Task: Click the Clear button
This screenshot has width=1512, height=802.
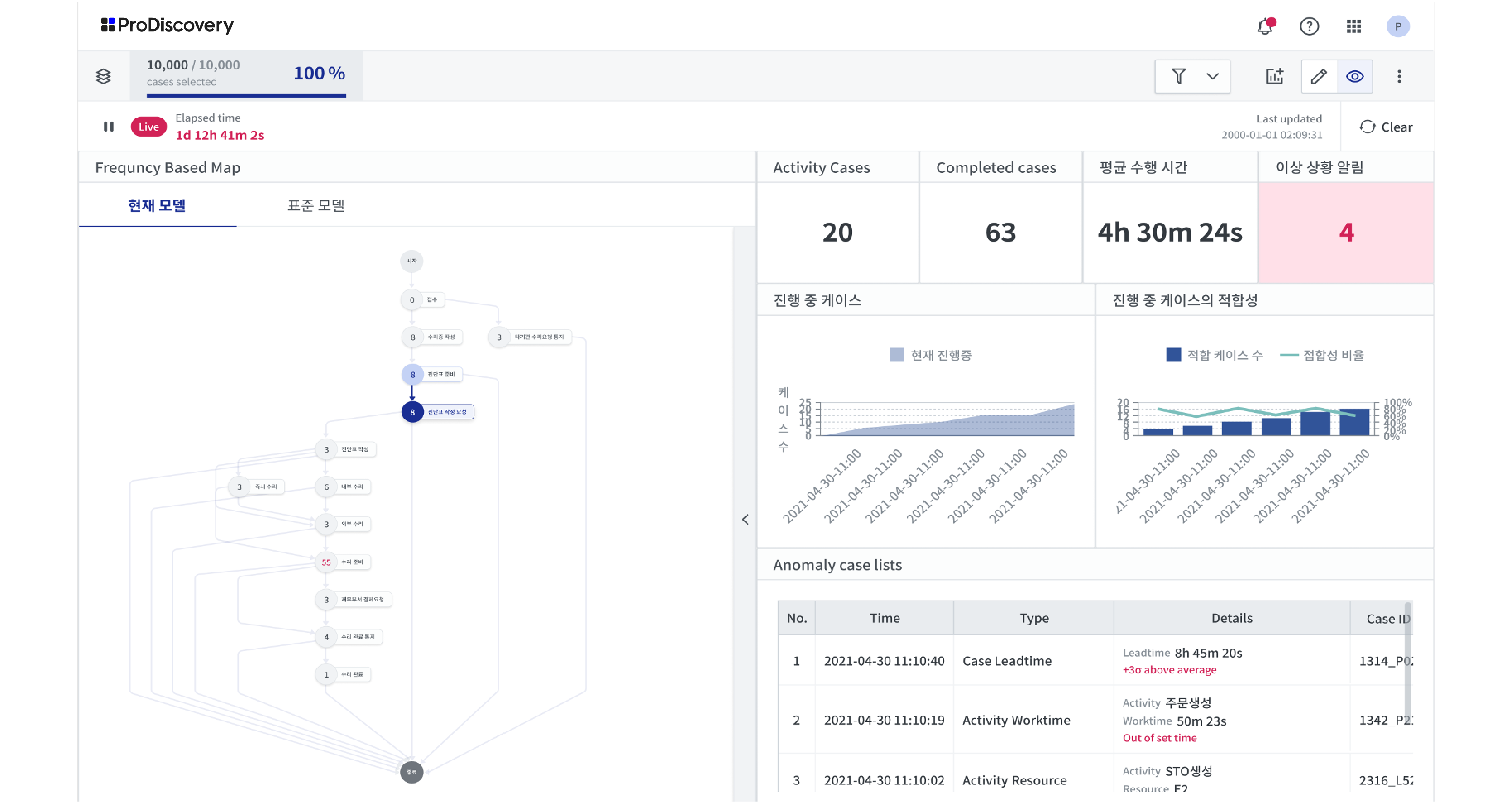Action: tap(1386, 127)
